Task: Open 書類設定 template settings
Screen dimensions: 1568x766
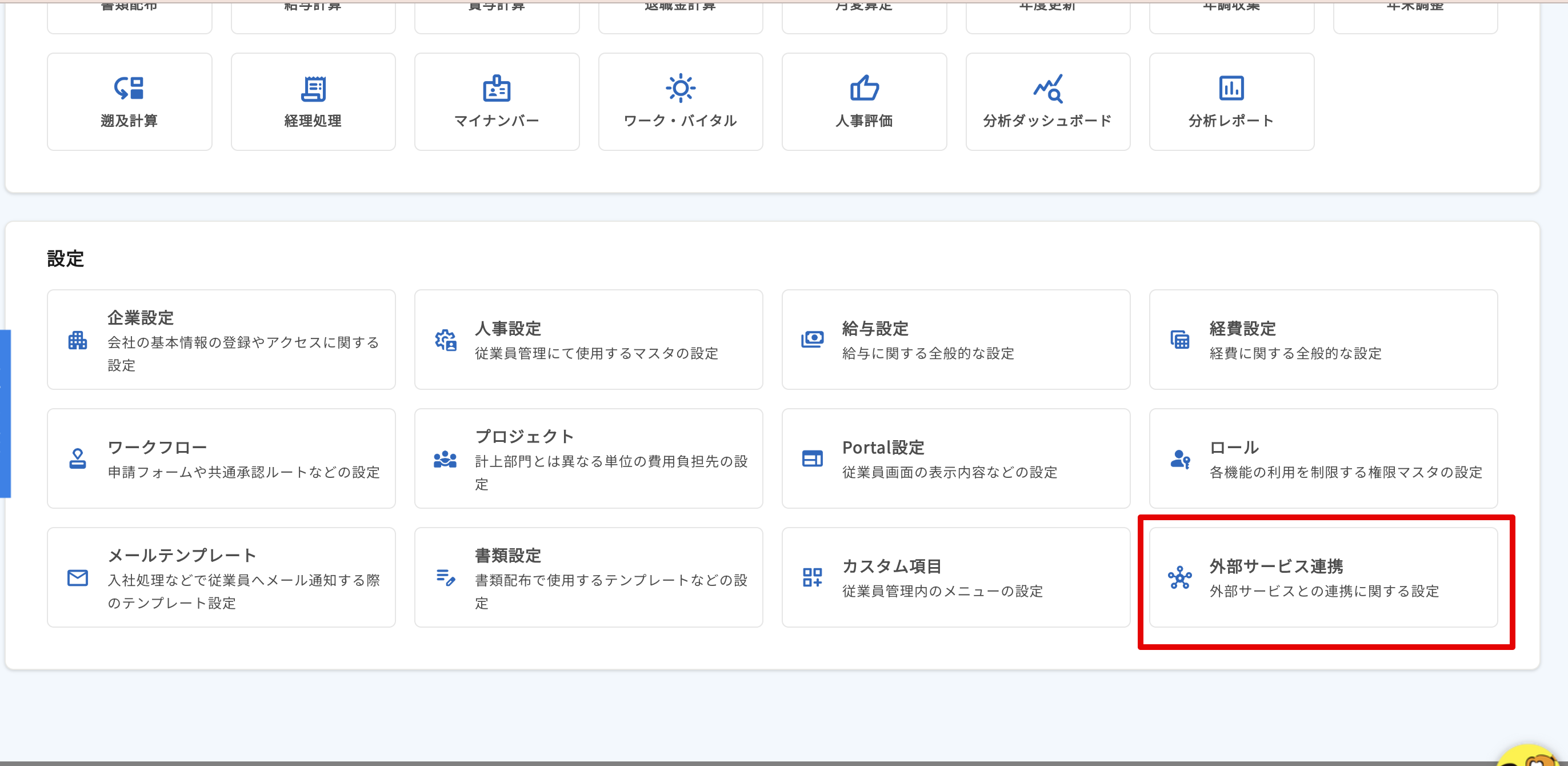Action: point(588,578)
